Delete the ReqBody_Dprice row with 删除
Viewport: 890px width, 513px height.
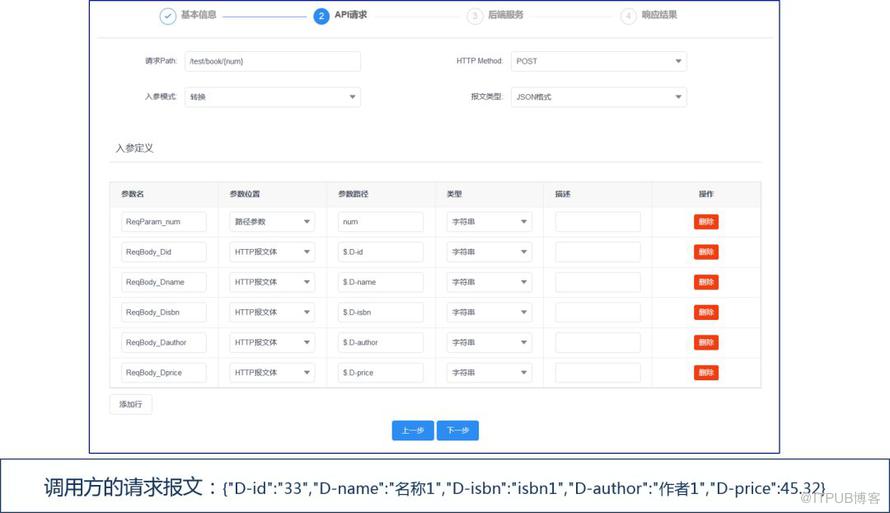pos(706,372)
